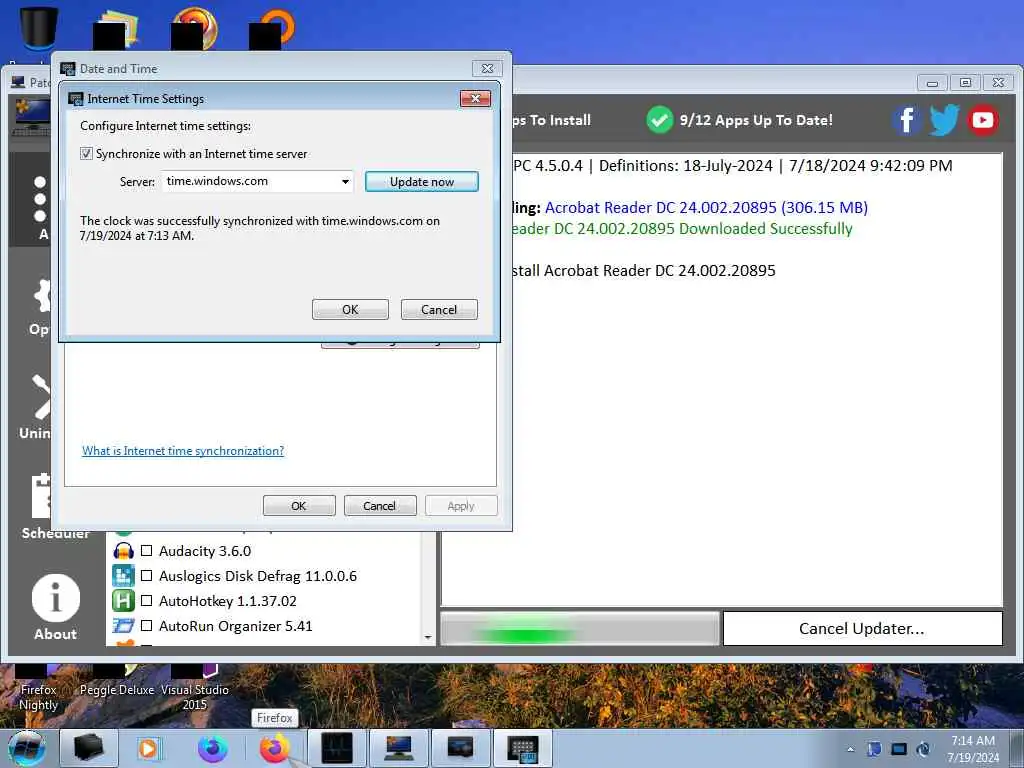Select the AutoRun Organizer 5.41 entry text
This screenshot has height=768, width=1024.
point(236,626)
